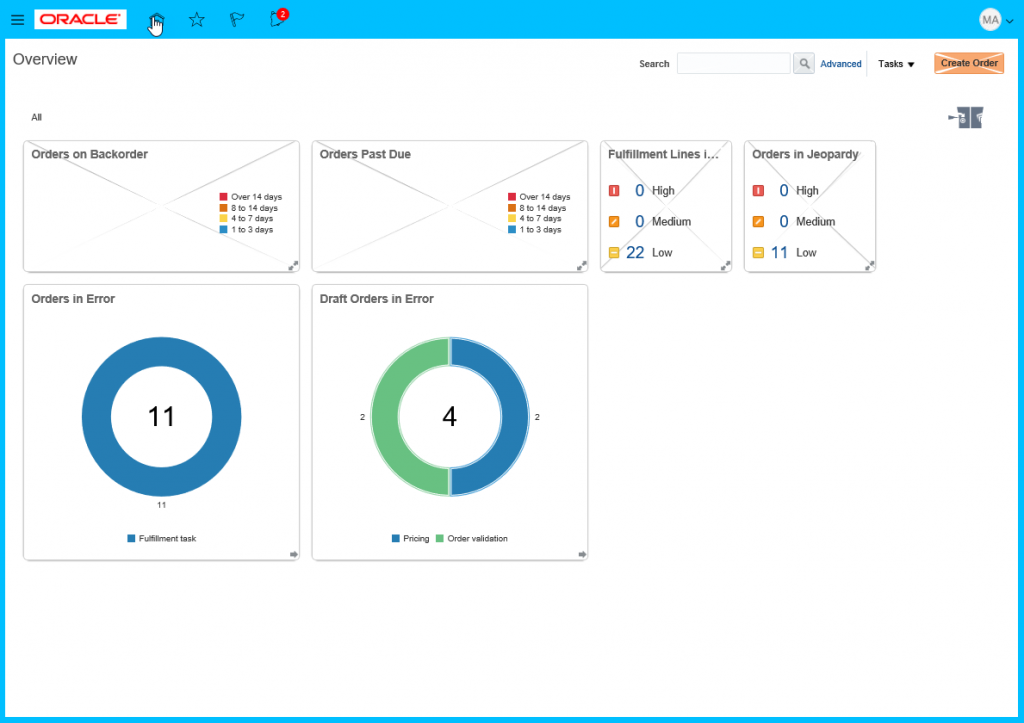The image size is (1024, 723).
Task: Open Favorites star icon
Action: tap(197, 20)
